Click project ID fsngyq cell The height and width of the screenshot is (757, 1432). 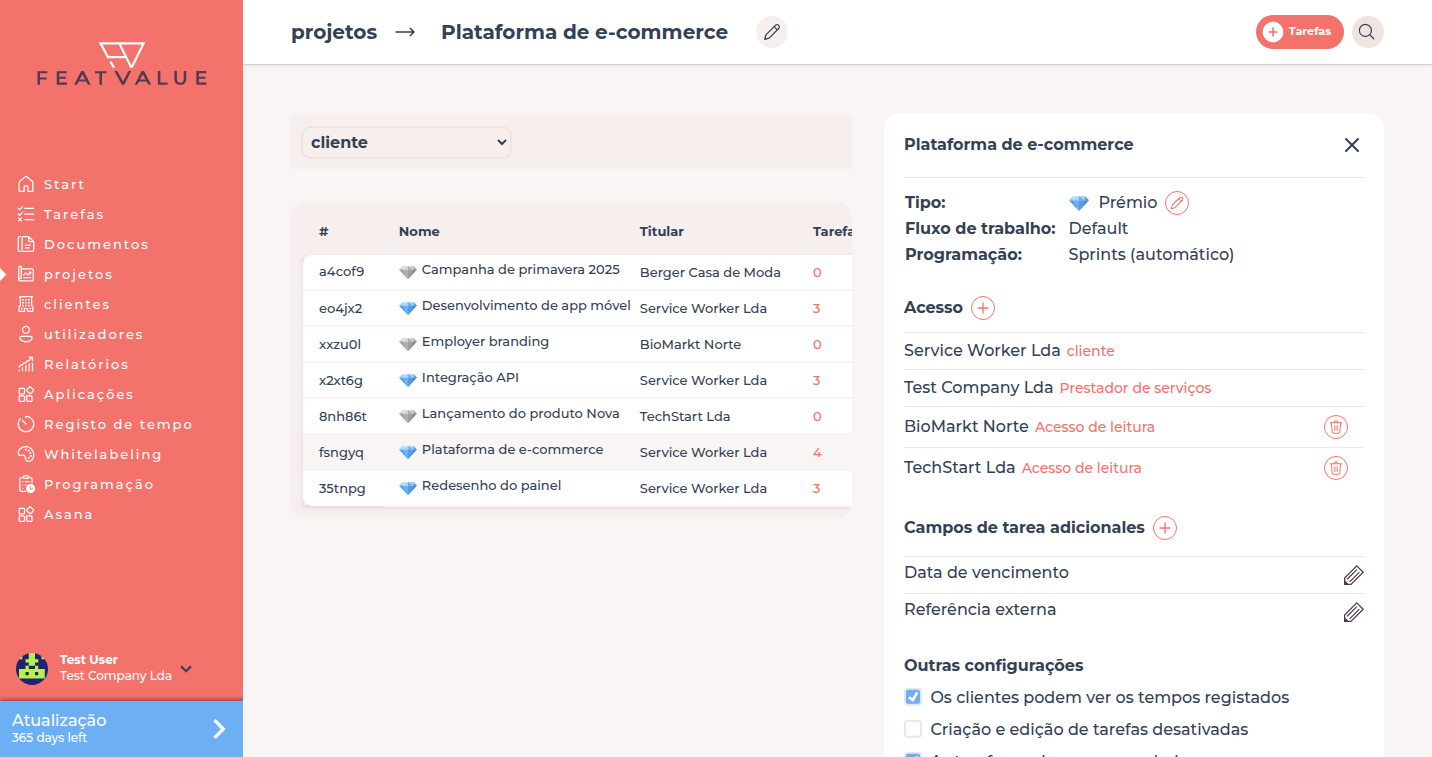(x=341, y=452)
